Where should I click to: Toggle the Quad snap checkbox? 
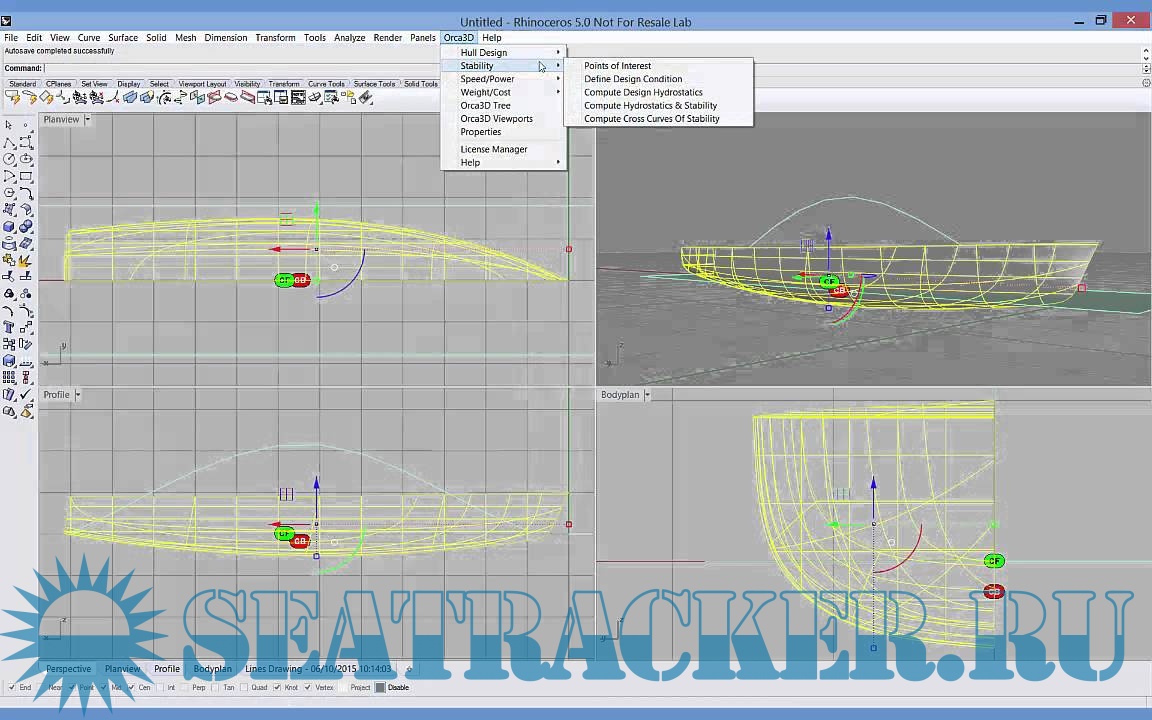click(x=245, y=687)
